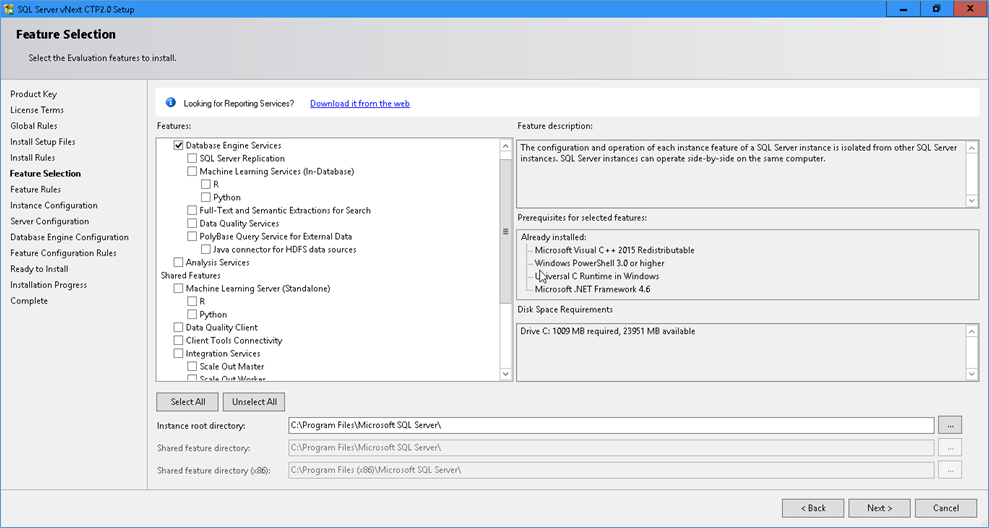Enable Machine Learning Services (In-Database)
The width and height of the screenshot is (989, 528).
click(x=192, y=171)
